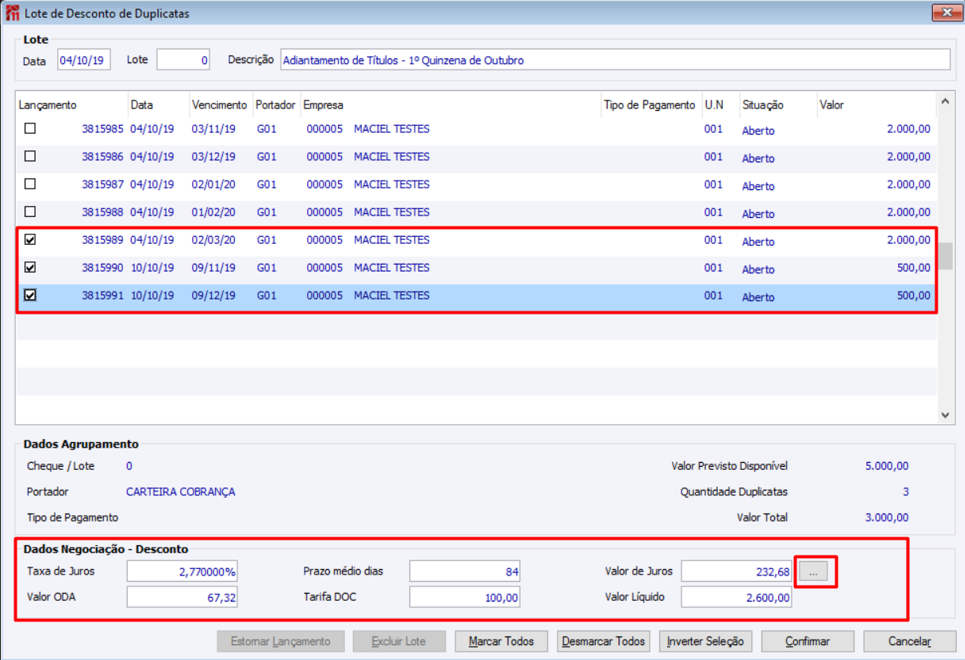Screen dimensions: 965x660
Task: Click into the Taxa de Juros field
Action: [x=182, y=572]
